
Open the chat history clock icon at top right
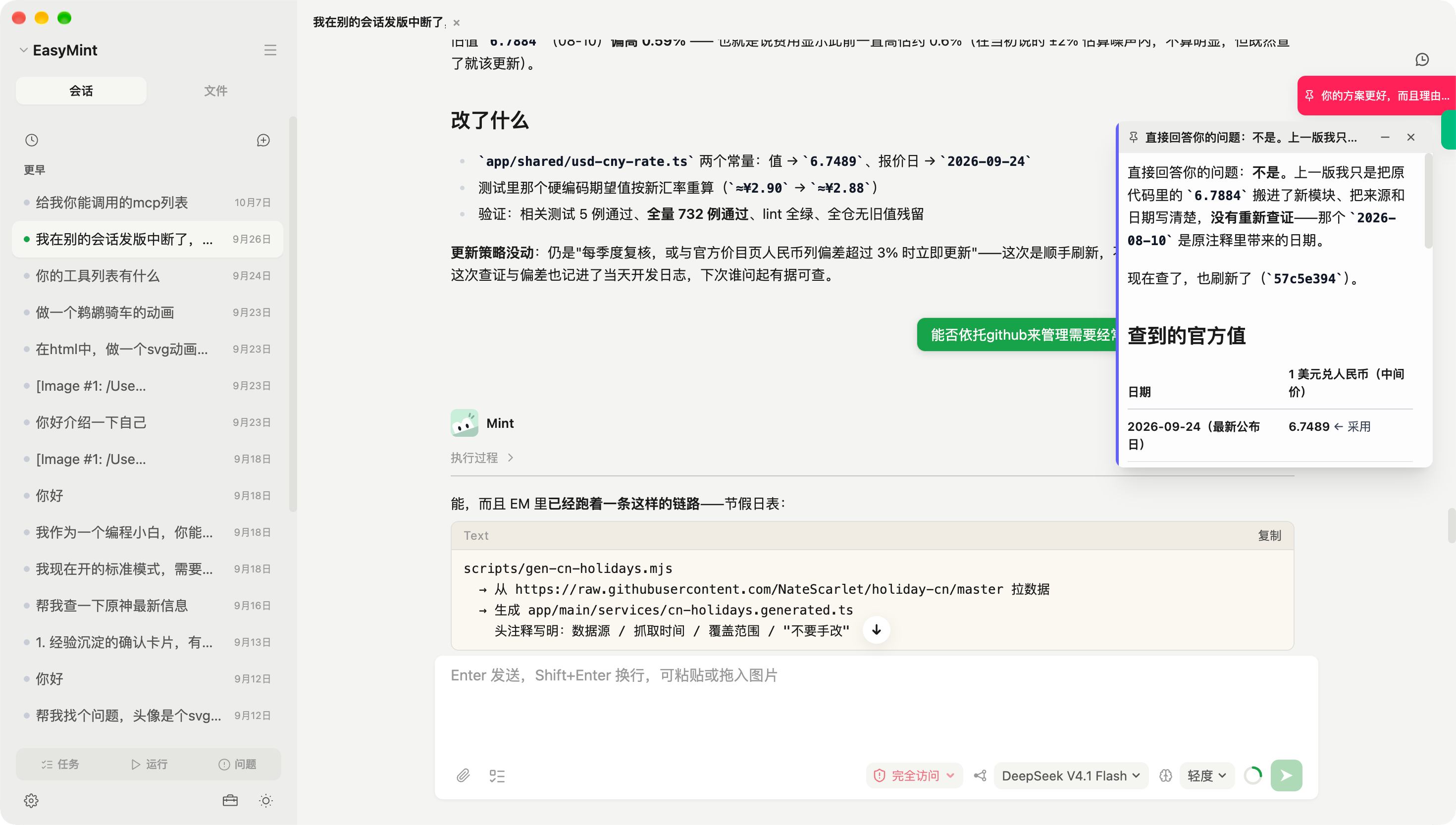coord(1422,59)
